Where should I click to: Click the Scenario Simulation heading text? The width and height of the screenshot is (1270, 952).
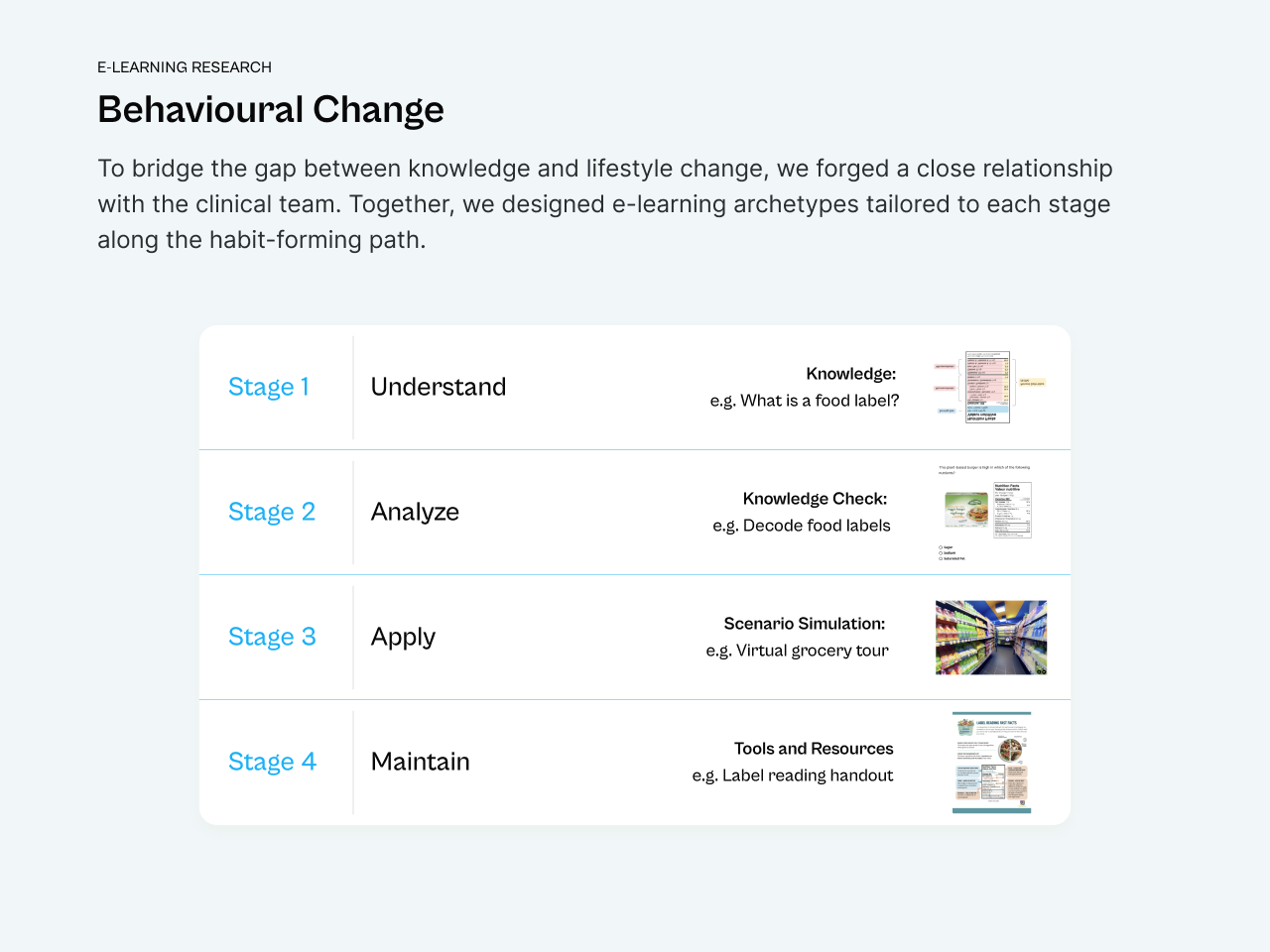805,624
